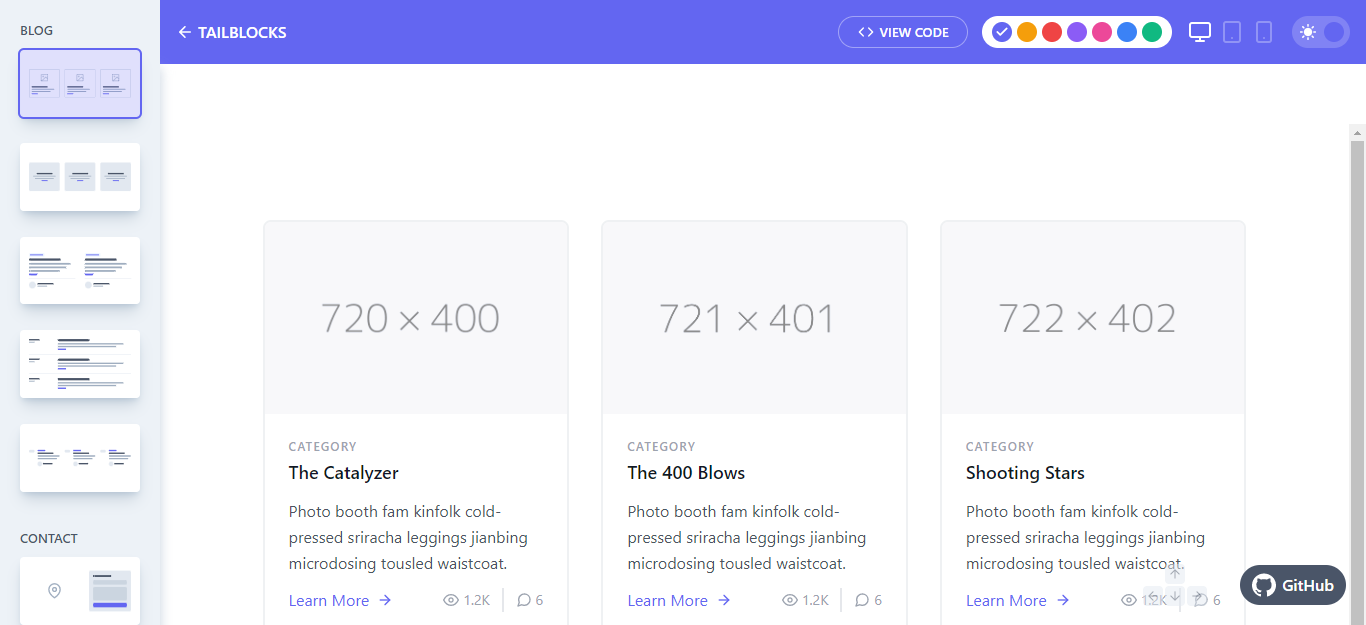Screen dimensions: 1366x625
Task: Click the back arrow beside TAILBLOCKS
Action: [x=183, y=32]
